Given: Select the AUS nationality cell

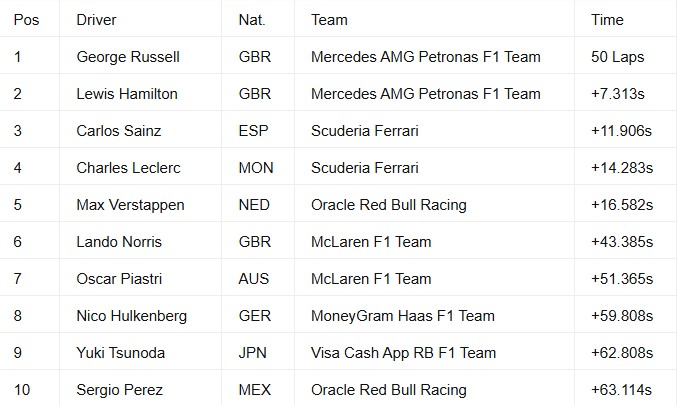Looking at the screenshot, I should [258, 279].
